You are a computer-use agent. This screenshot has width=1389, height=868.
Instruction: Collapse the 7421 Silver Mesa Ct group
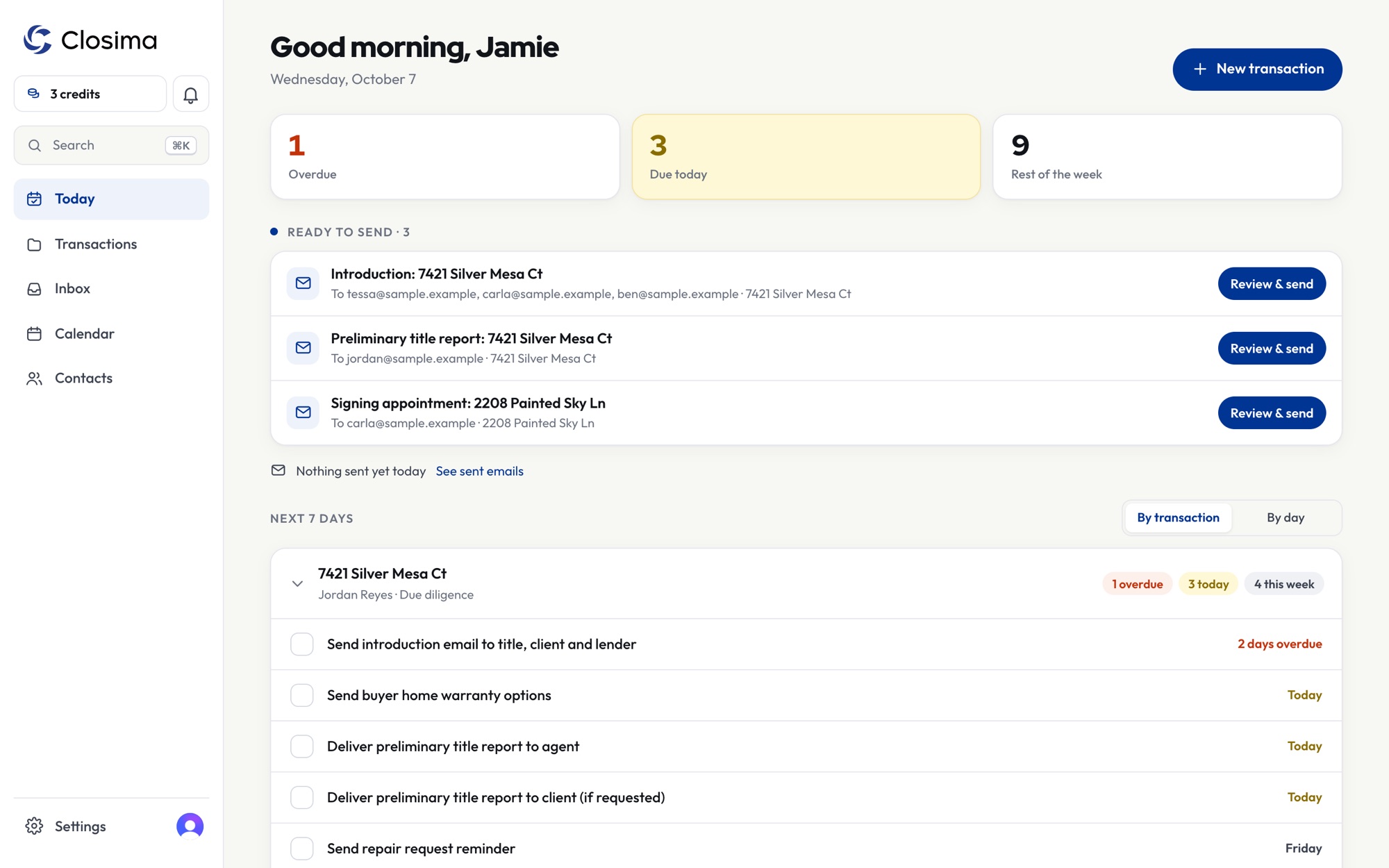297,584
